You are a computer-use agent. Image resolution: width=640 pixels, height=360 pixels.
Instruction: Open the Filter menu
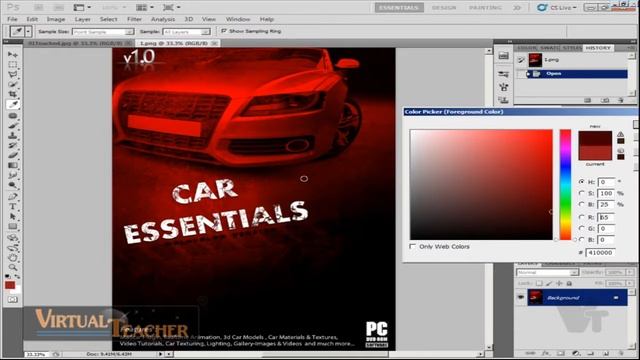coord(134,19)
